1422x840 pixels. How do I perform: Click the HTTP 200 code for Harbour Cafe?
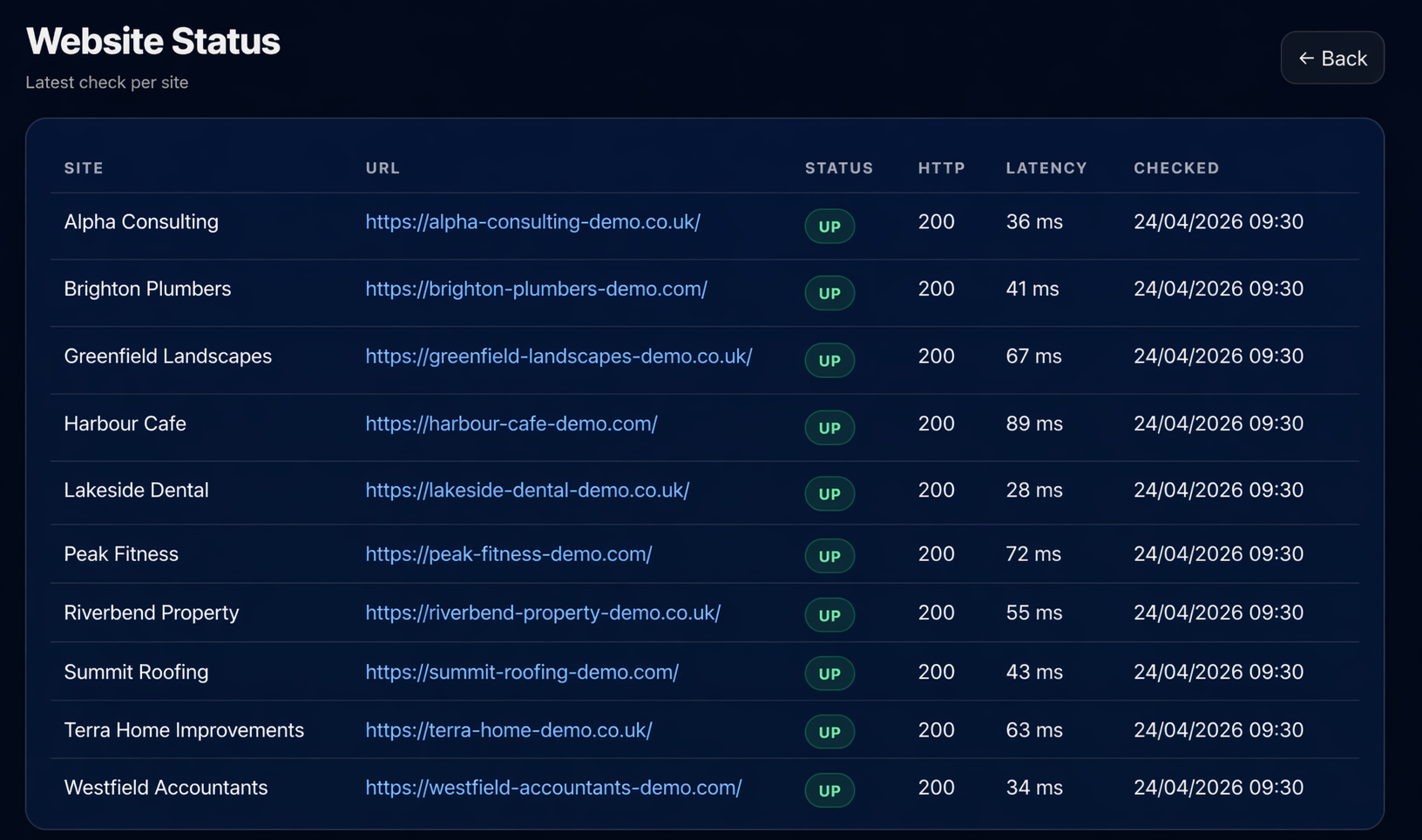[x=937, y=423]
